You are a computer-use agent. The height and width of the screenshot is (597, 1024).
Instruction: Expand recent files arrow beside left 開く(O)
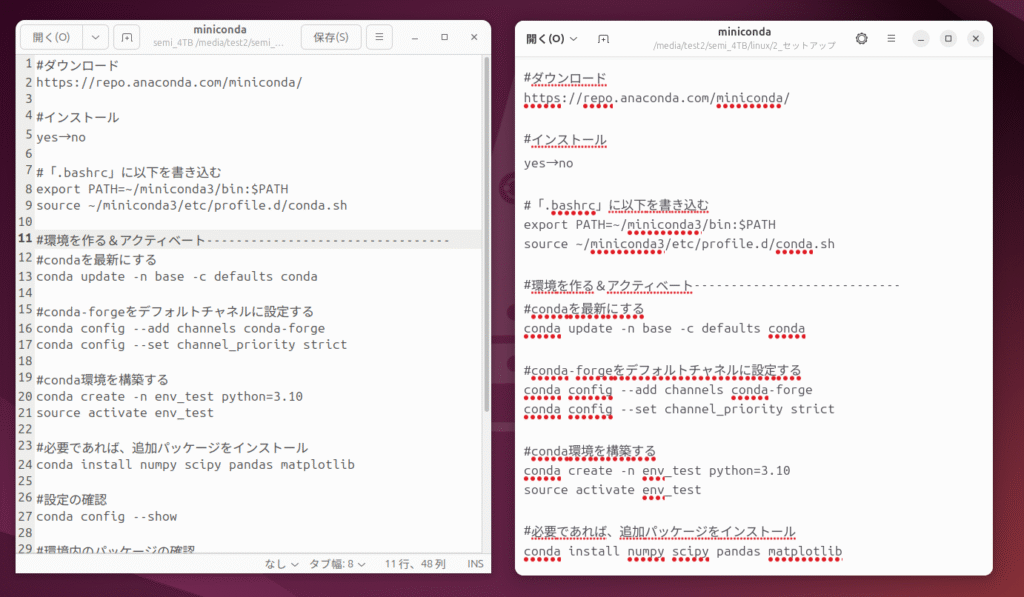pyautogui.click(x=95, y=37)
